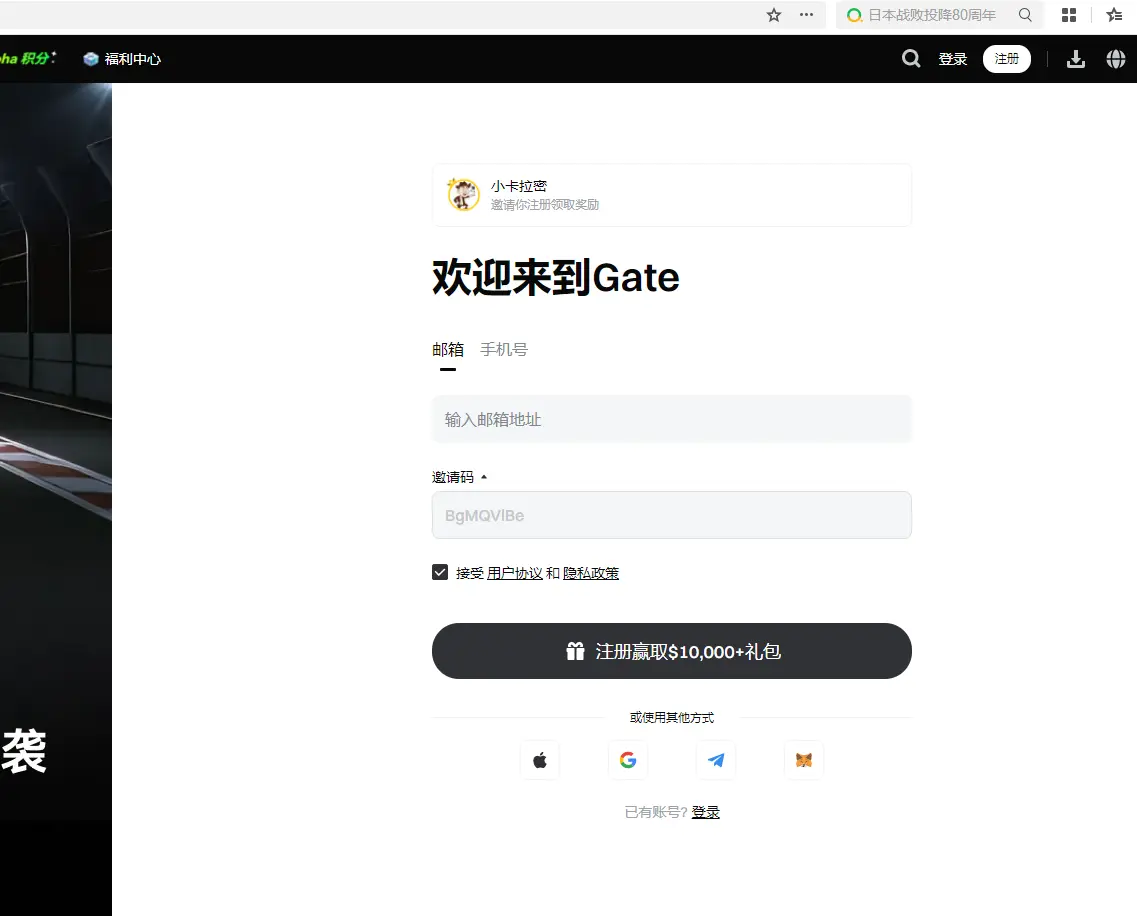Image resolution: width=1137 pixels, height=916 pixels.
Task: Click the 邀请你注册领取奖励 text
Action: tap(545, 205)
